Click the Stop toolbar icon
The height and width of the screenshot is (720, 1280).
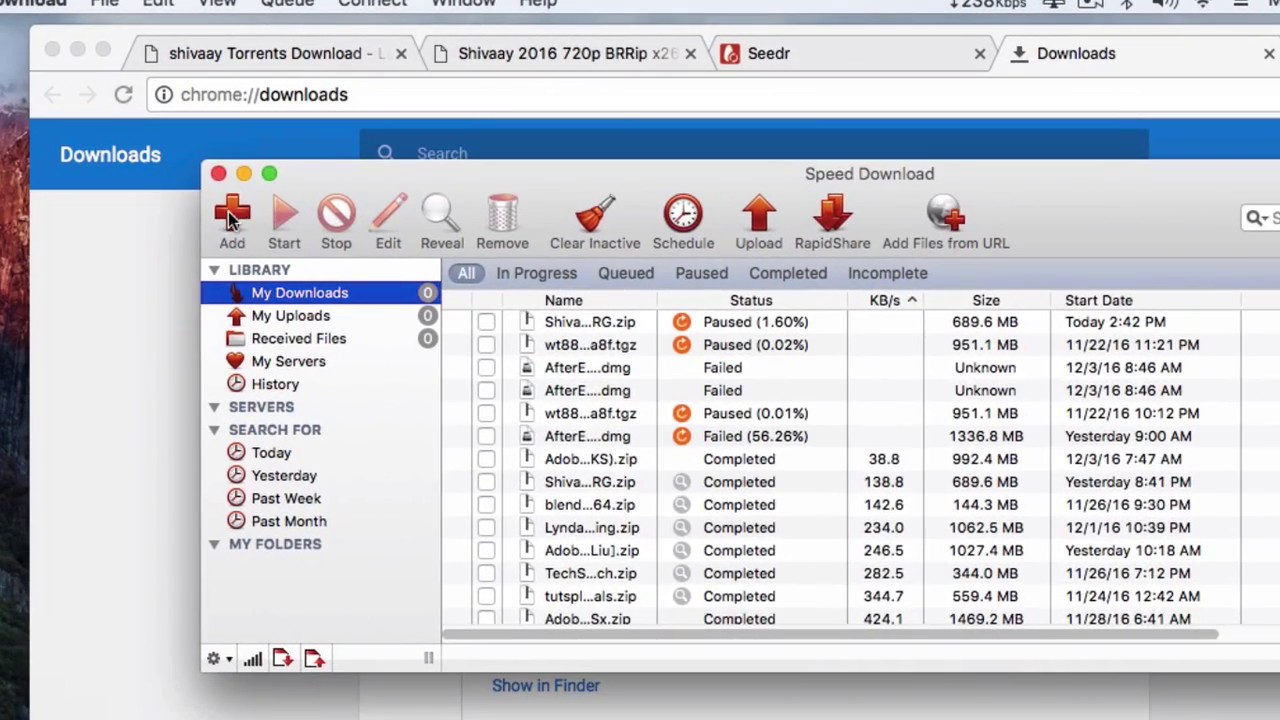336,213
